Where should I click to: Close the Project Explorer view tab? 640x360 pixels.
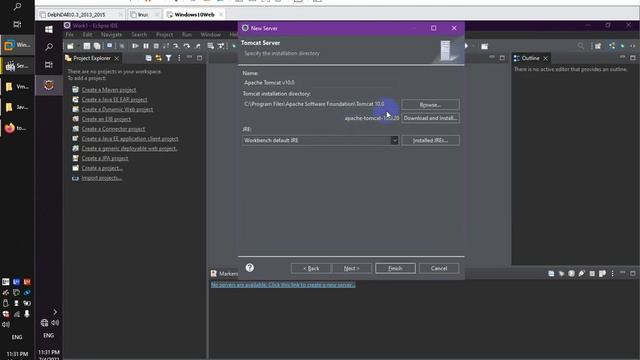tap(117, 58)
